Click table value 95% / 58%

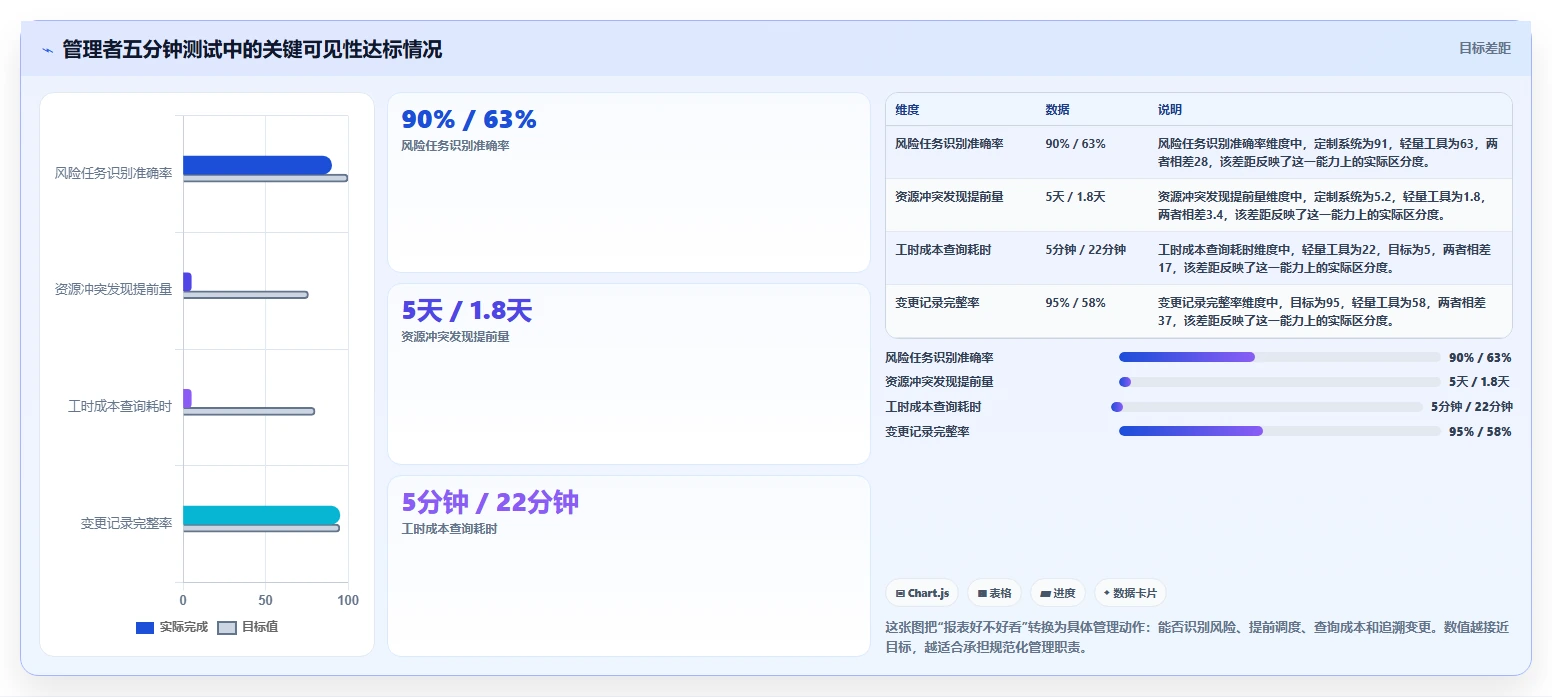coord(1075,303)
